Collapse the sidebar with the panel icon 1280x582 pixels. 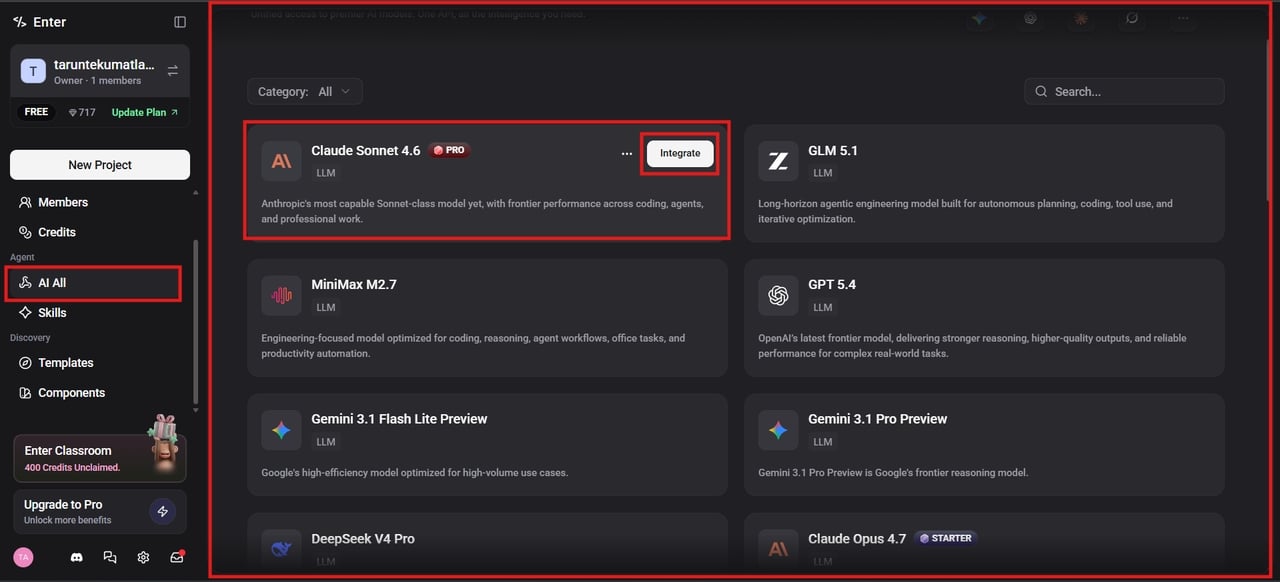click(180, 22)
